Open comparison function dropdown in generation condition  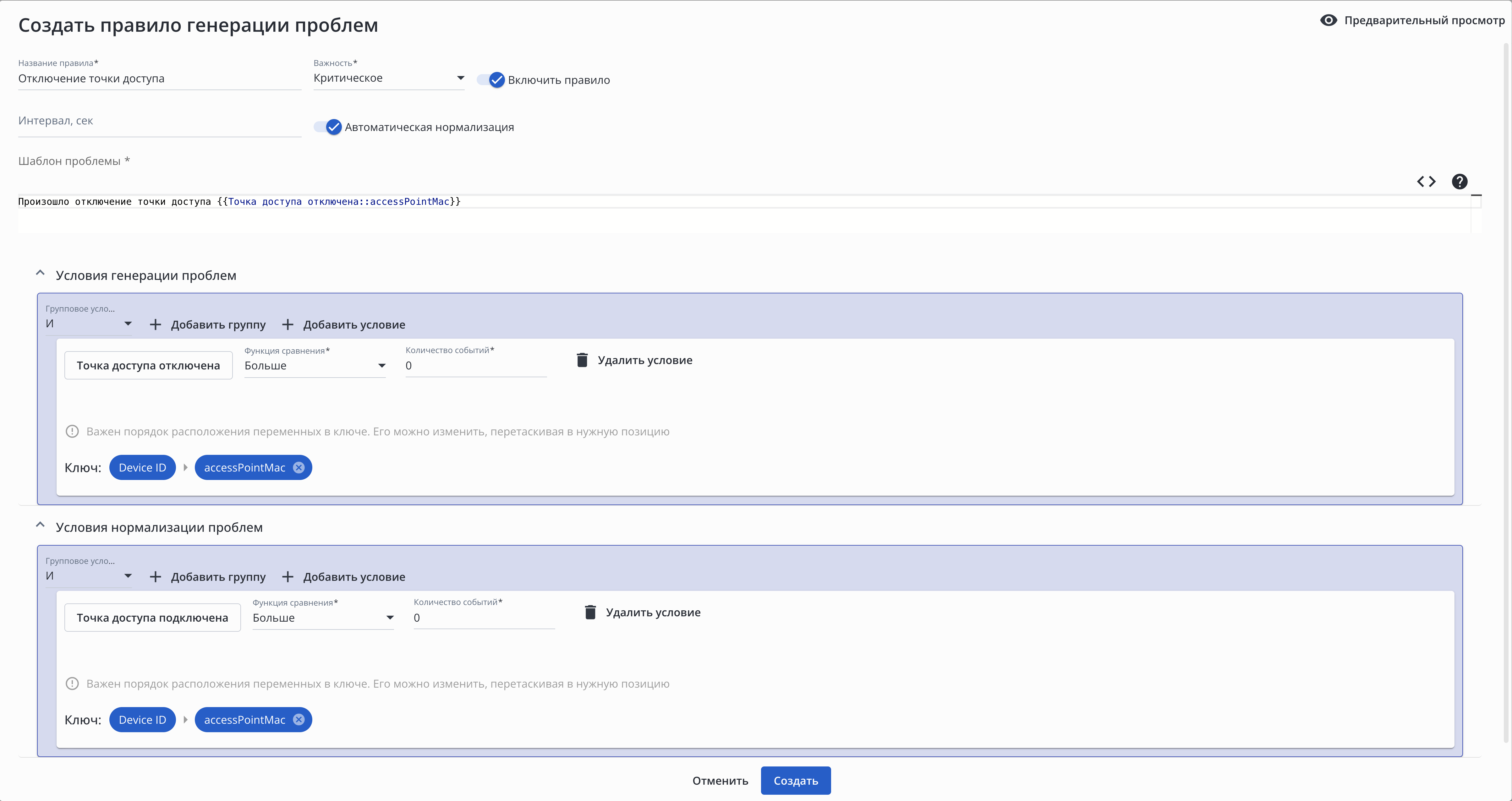pos(315,366)
